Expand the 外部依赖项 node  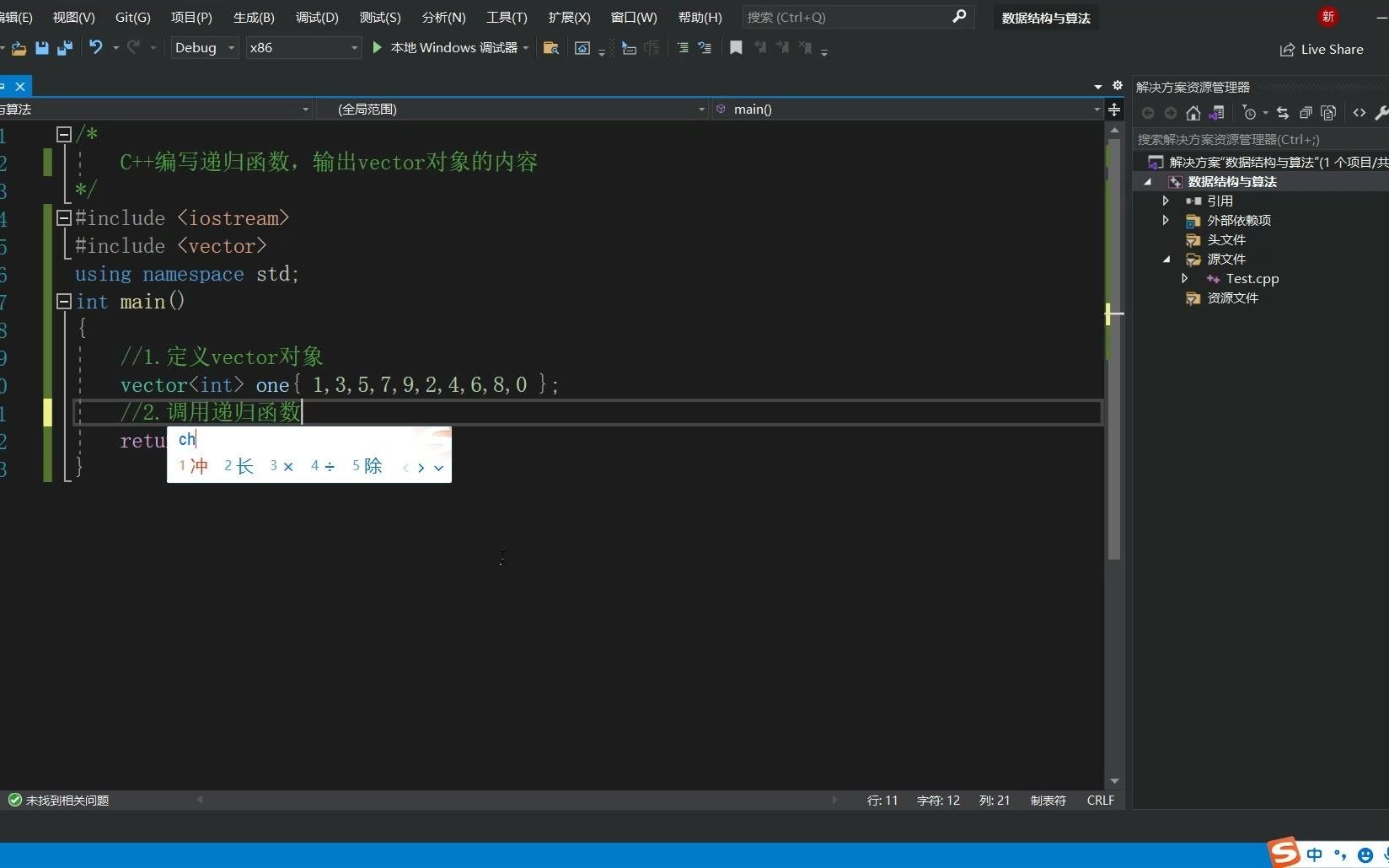coord(1166,220)
